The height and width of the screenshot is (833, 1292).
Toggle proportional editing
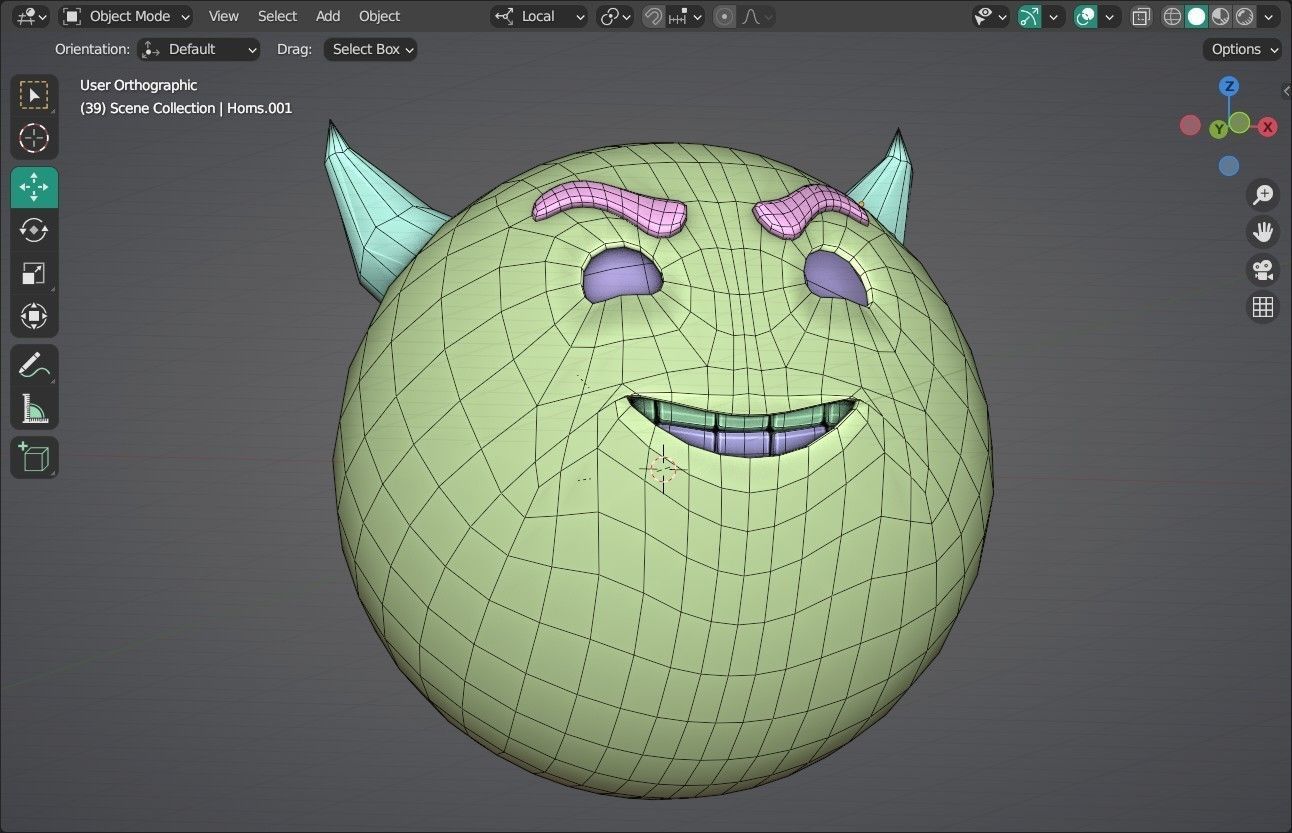point(725,16)
